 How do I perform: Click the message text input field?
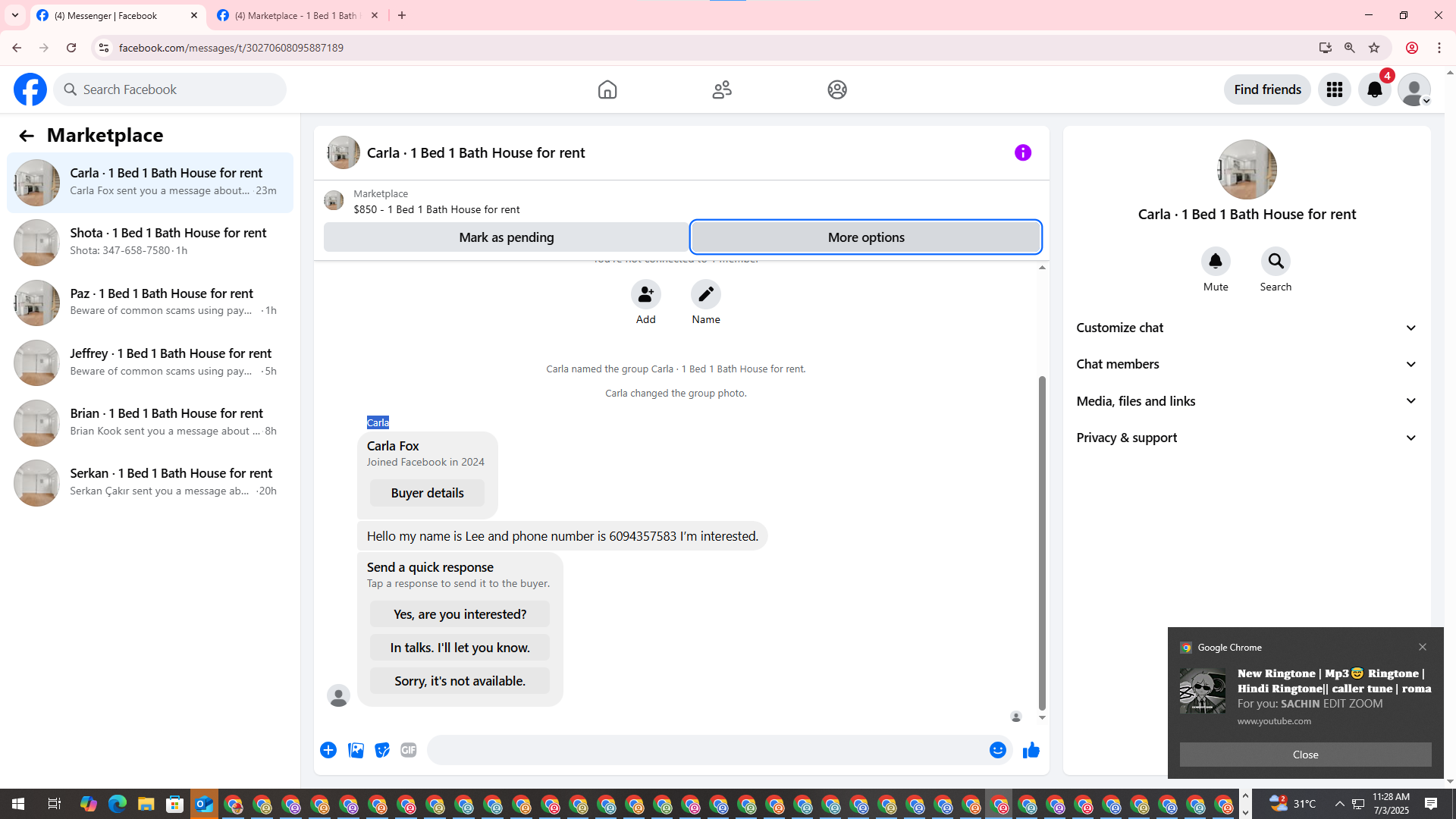coord(705,751)
